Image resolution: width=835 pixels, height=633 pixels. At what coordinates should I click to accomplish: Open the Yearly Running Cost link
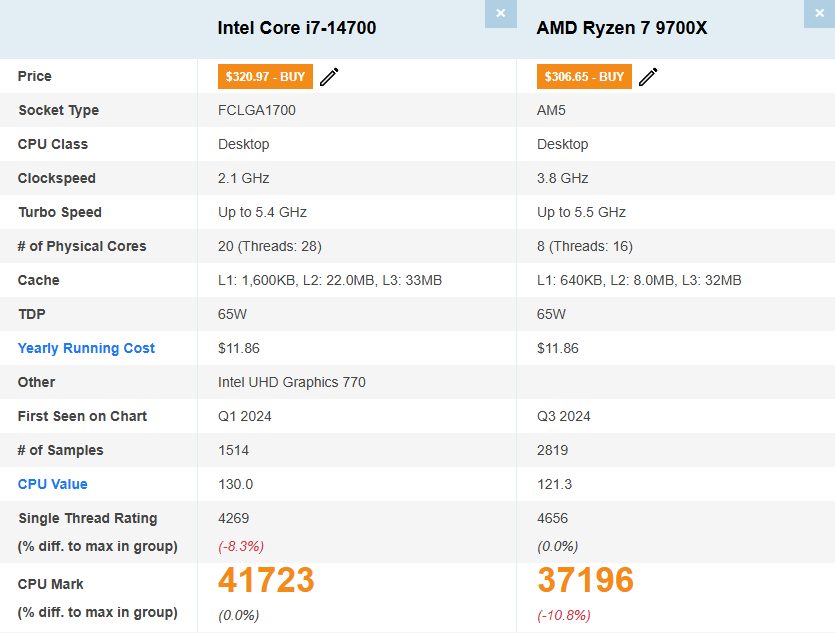coord(86,348)
